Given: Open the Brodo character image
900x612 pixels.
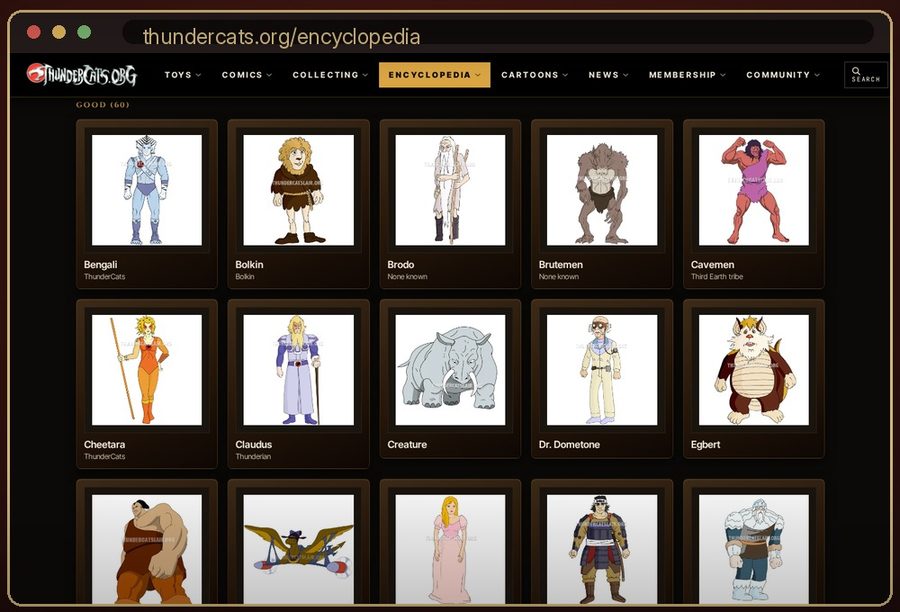Looking at the screenshot, I should (x=450, y=190).
